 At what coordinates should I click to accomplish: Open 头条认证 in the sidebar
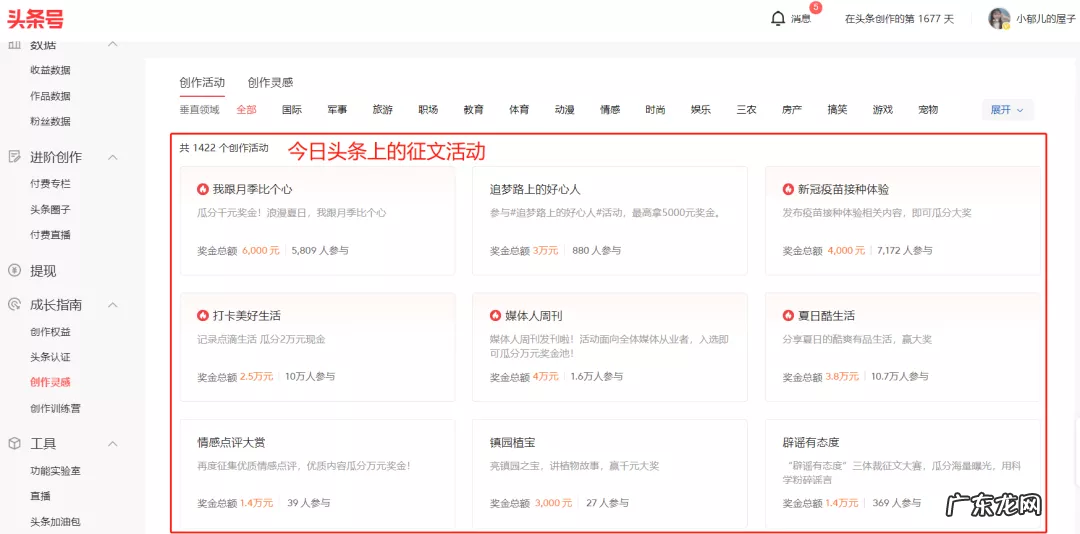click(x=50, y=357)
